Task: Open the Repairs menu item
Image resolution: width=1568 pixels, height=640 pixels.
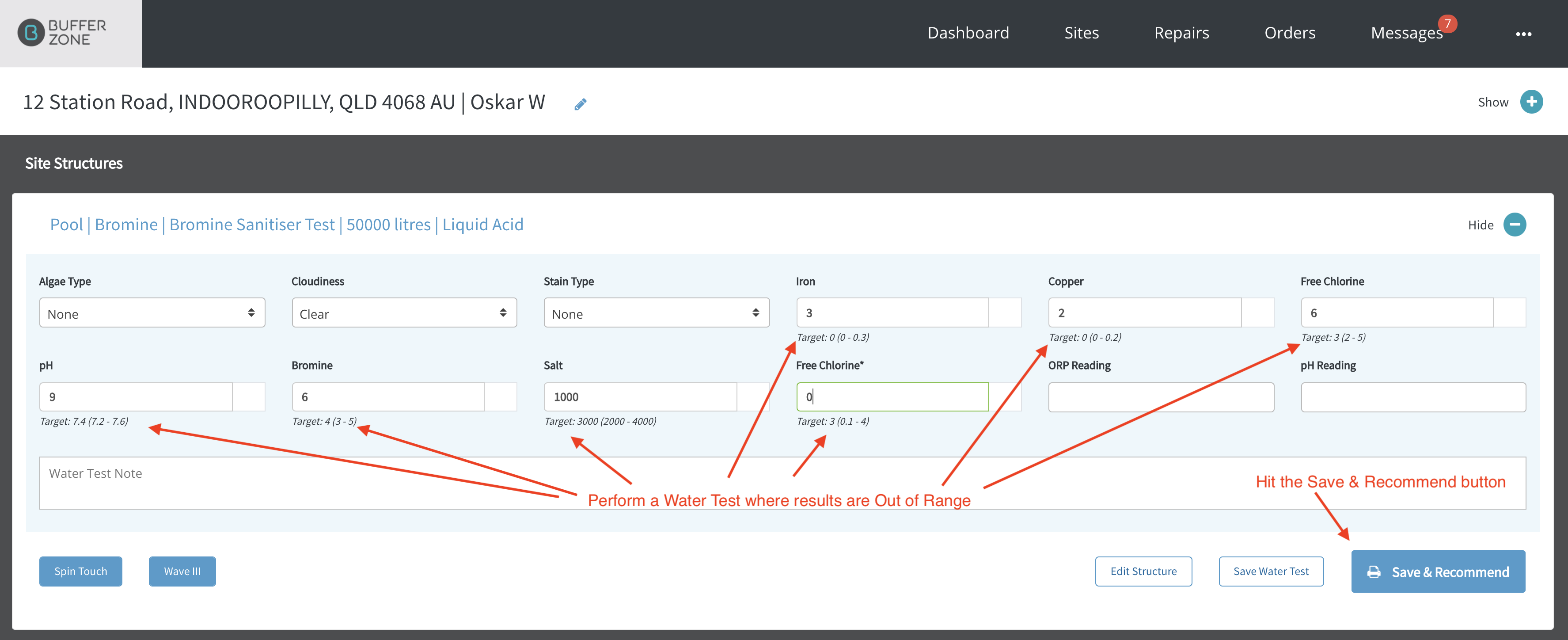Action: pos(1181,33)
